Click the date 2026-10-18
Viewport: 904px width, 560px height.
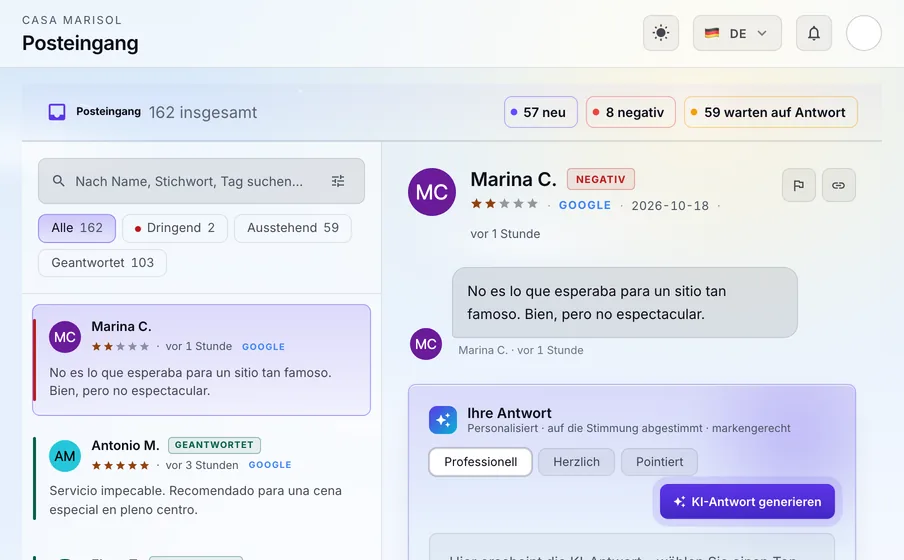670,206
